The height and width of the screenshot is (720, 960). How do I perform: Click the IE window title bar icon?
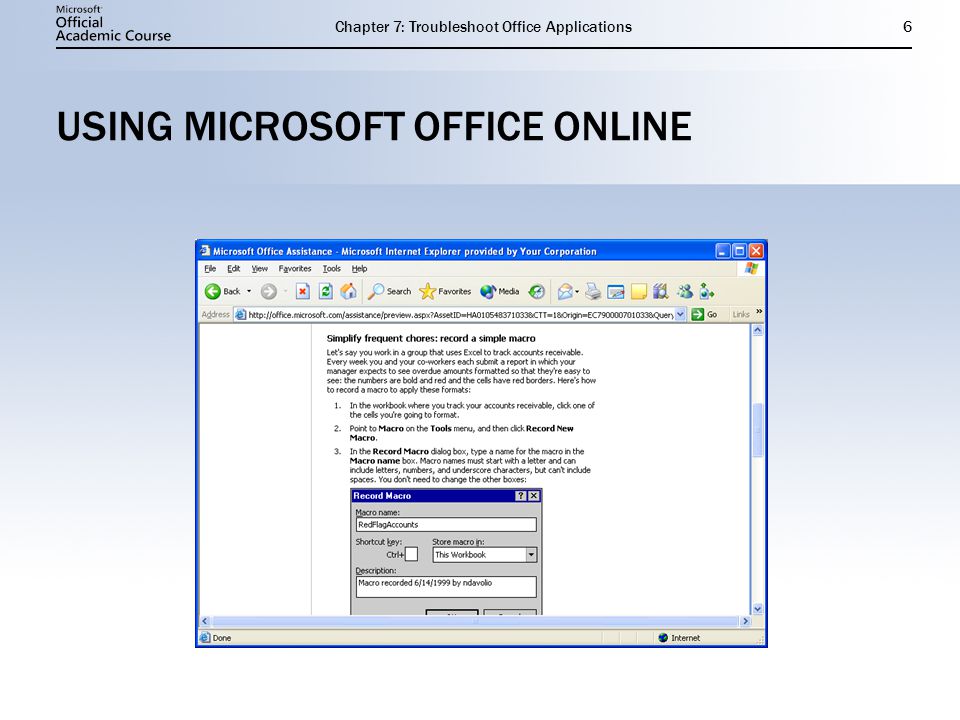[205, 250]
